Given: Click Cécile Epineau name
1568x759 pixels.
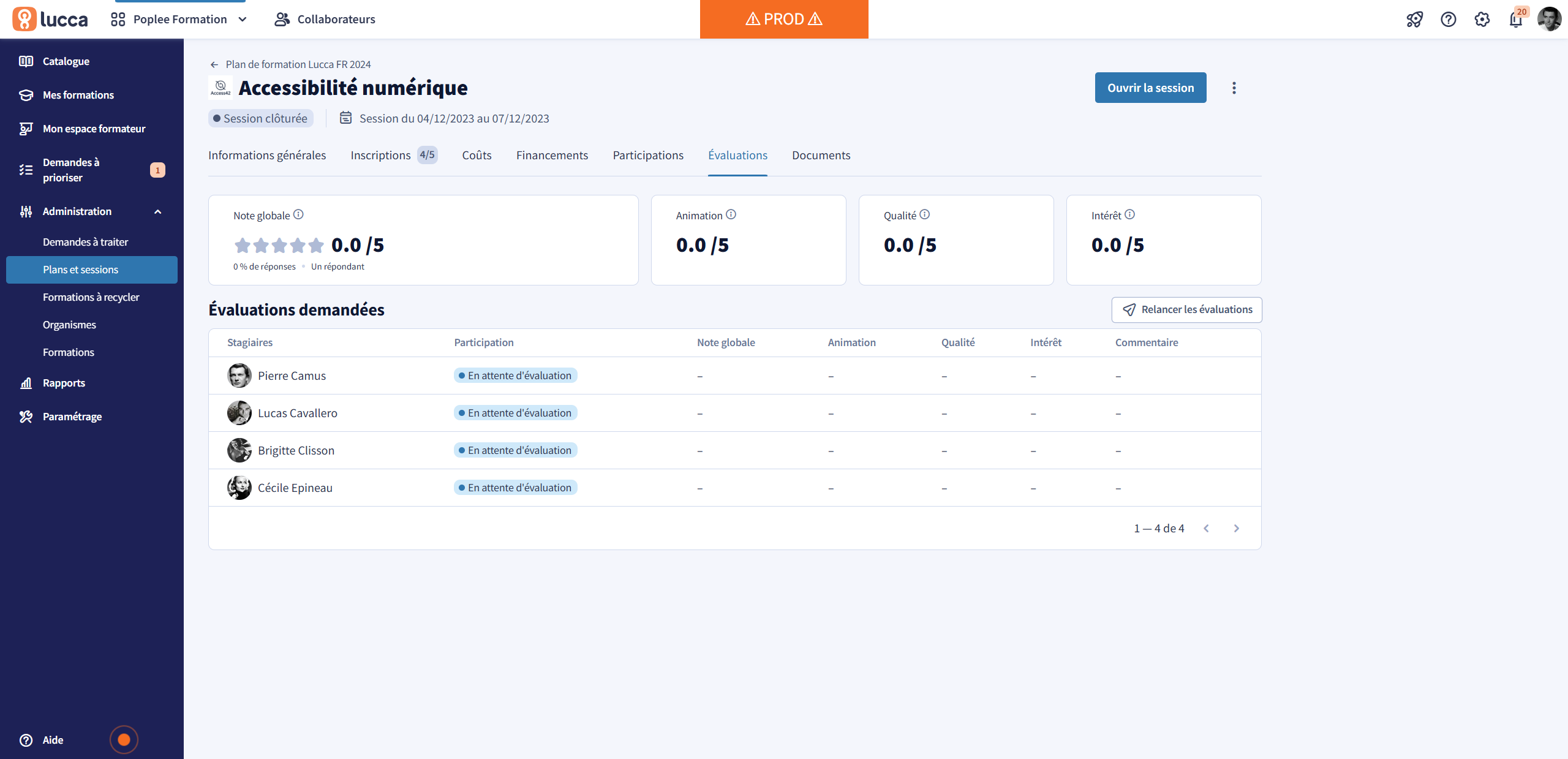Looking at the screenshot, I should point(295,488).
